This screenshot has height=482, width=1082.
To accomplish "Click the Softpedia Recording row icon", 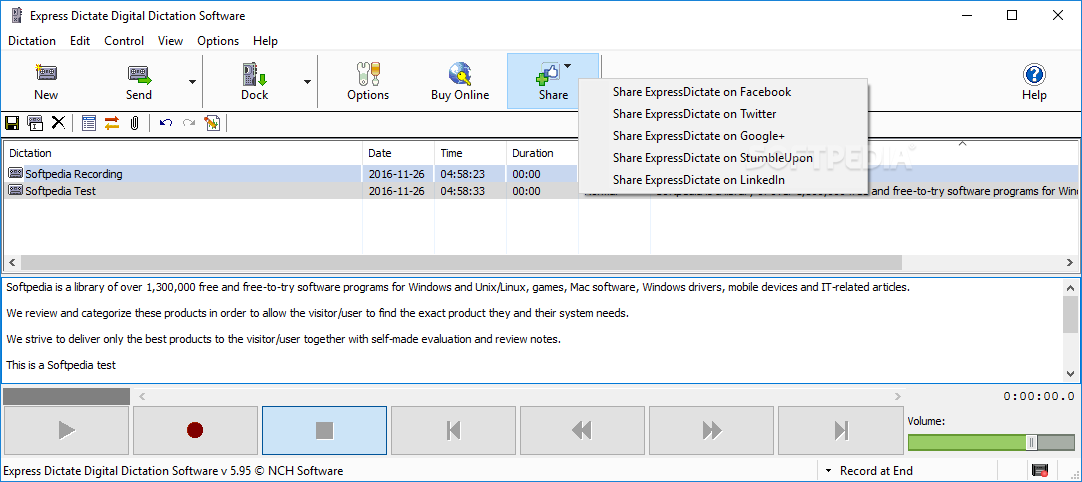I will 15,173.
